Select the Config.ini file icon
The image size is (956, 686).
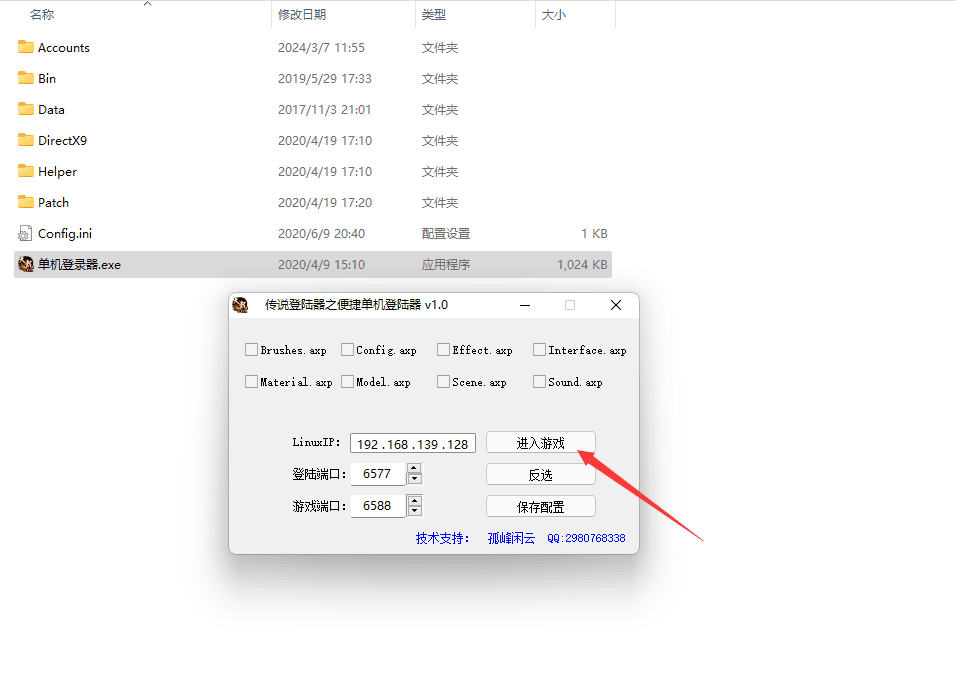point(26,233)
